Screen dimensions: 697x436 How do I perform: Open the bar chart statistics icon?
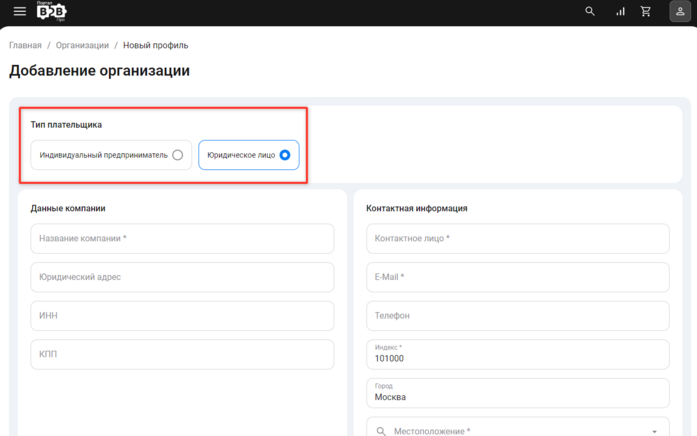pyautogui.click(x=620, y=12)
